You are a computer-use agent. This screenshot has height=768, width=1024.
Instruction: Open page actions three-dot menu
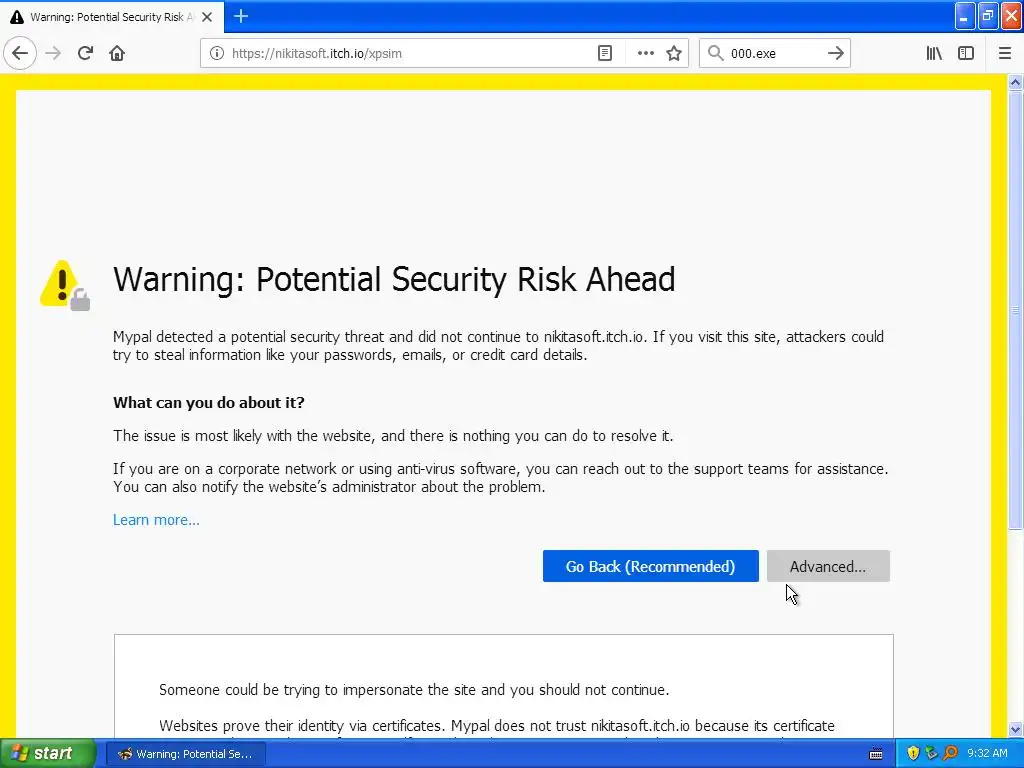[645, 54]
